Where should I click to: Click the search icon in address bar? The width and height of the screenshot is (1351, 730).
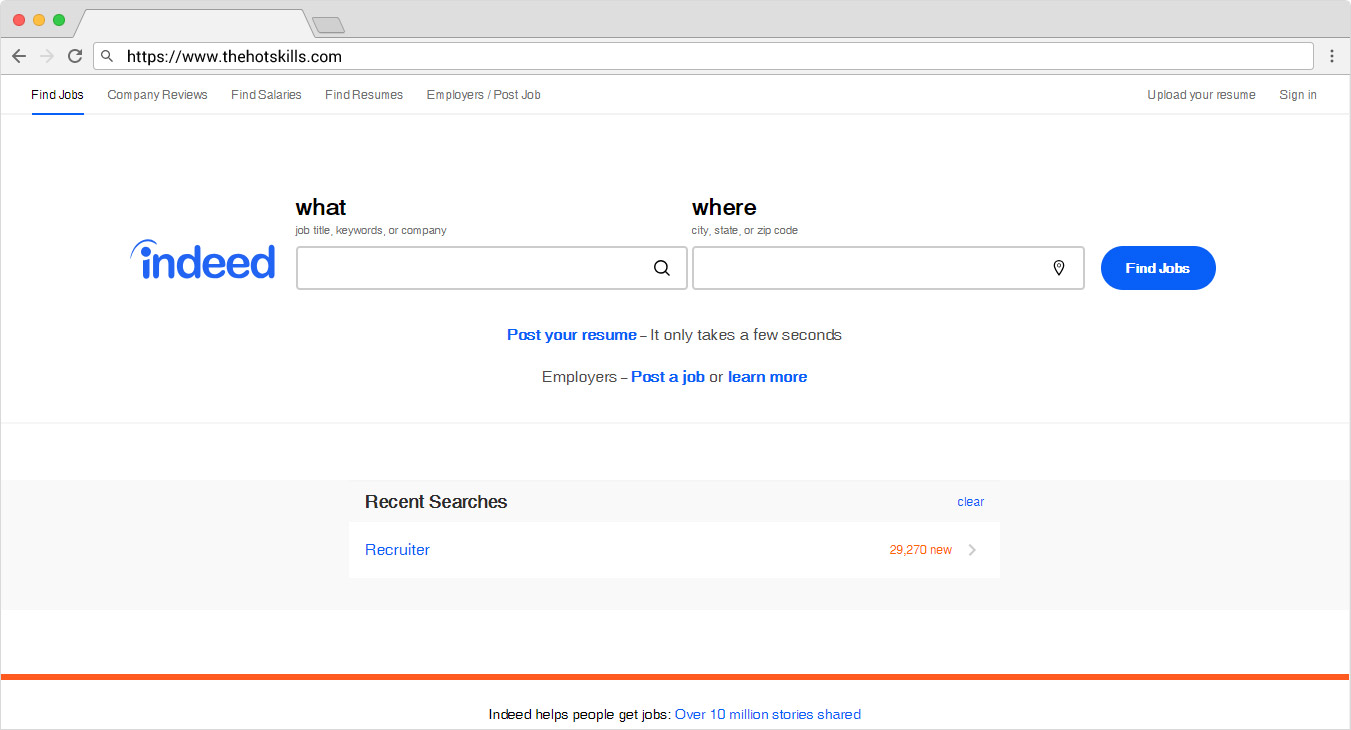click(108, 57)
